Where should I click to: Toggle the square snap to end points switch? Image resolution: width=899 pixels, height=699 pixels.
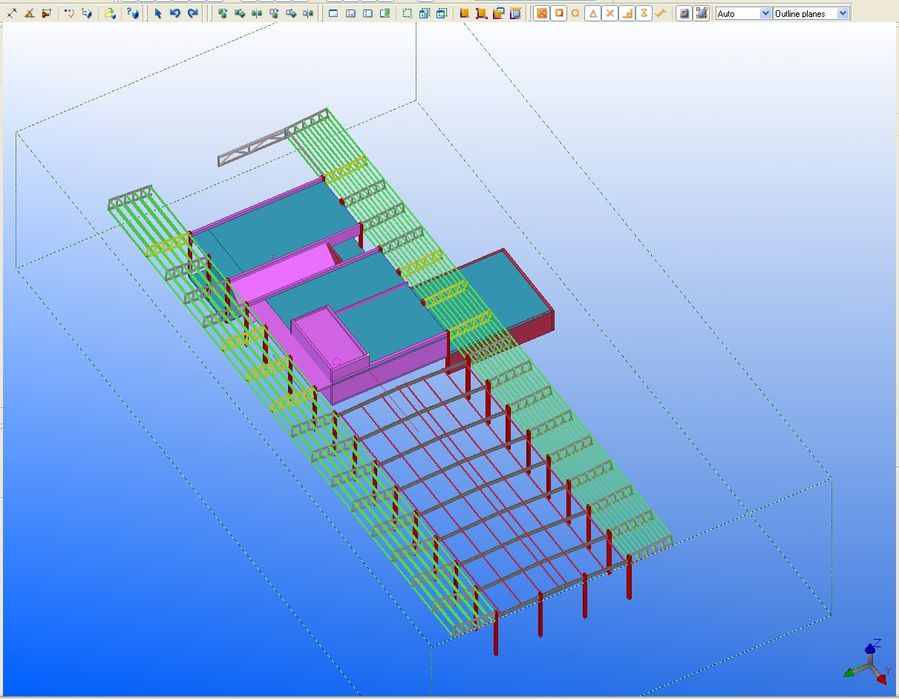pyautogui.click(x=558, y=13)
